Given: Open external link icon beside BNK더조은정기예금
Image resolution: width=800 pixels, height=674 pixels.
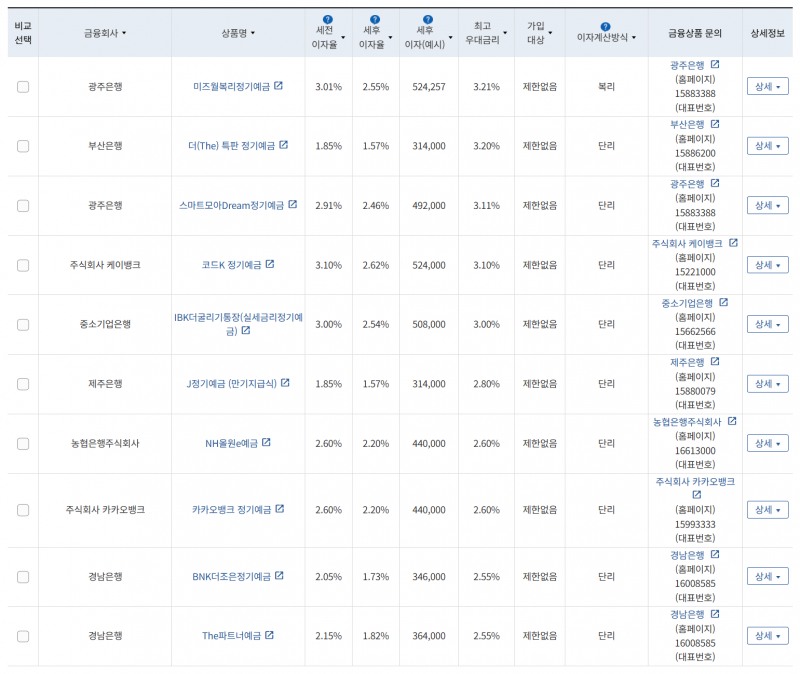Looking at the screenshot, I should coord(279,576).
